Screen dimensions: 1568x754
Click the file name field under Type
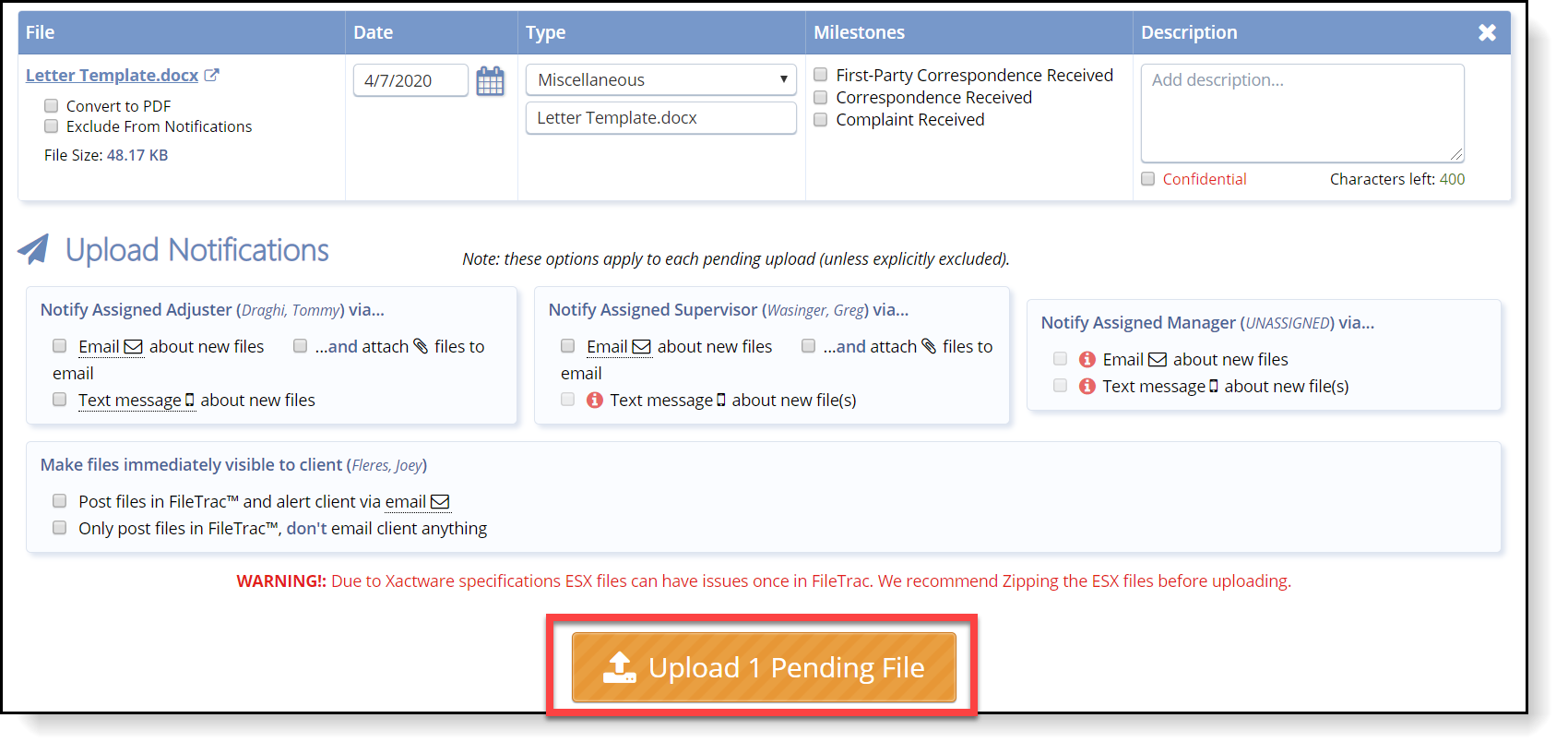pyautogui.click(x=661, y=118)
